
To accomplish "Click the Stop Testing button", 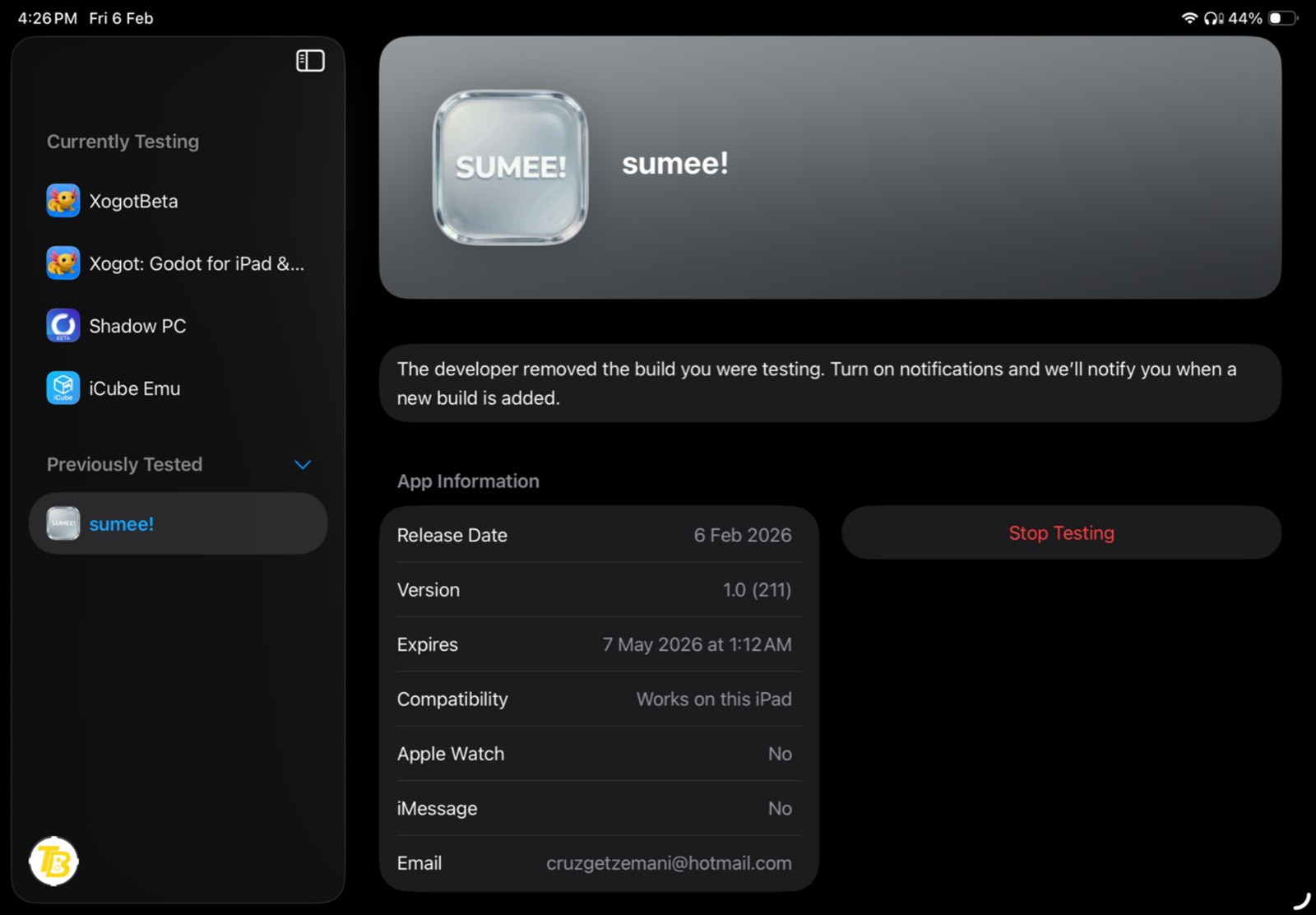I will pos(1061,533).
